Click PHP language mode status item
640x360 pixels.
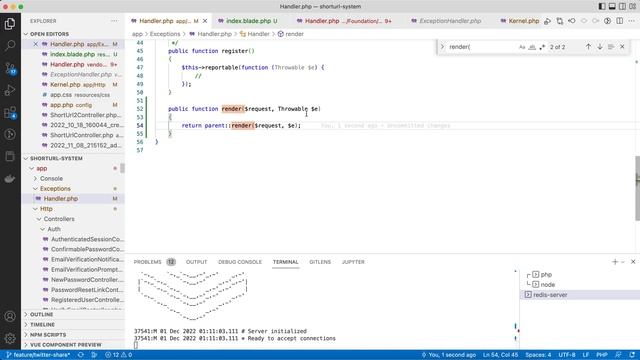point(602,355)
